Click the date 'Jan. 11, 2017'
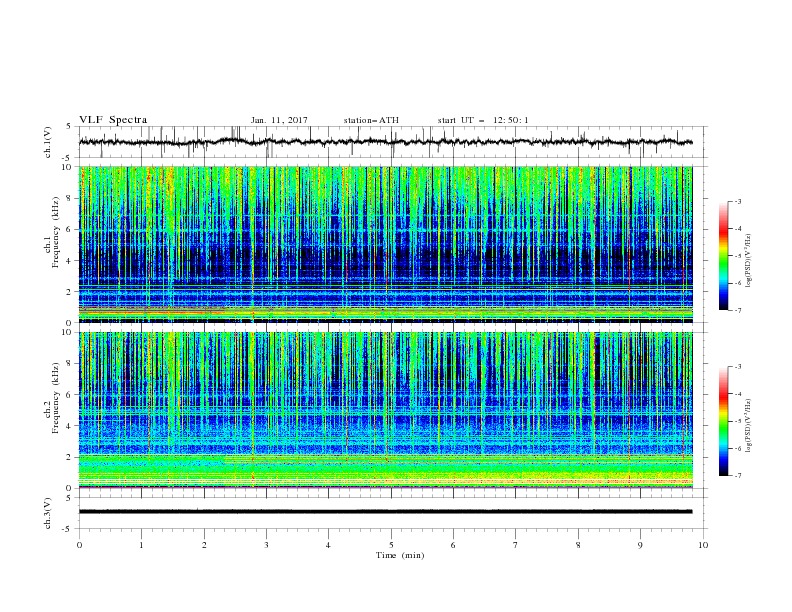 pos(279,120)
